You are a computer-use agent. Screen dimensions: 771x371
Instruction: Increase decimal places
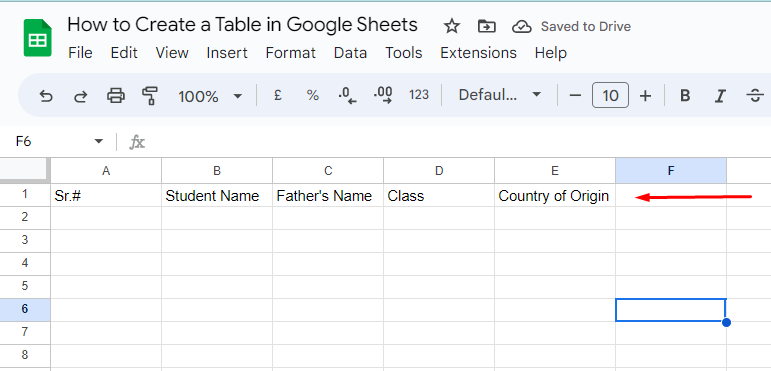383,95
